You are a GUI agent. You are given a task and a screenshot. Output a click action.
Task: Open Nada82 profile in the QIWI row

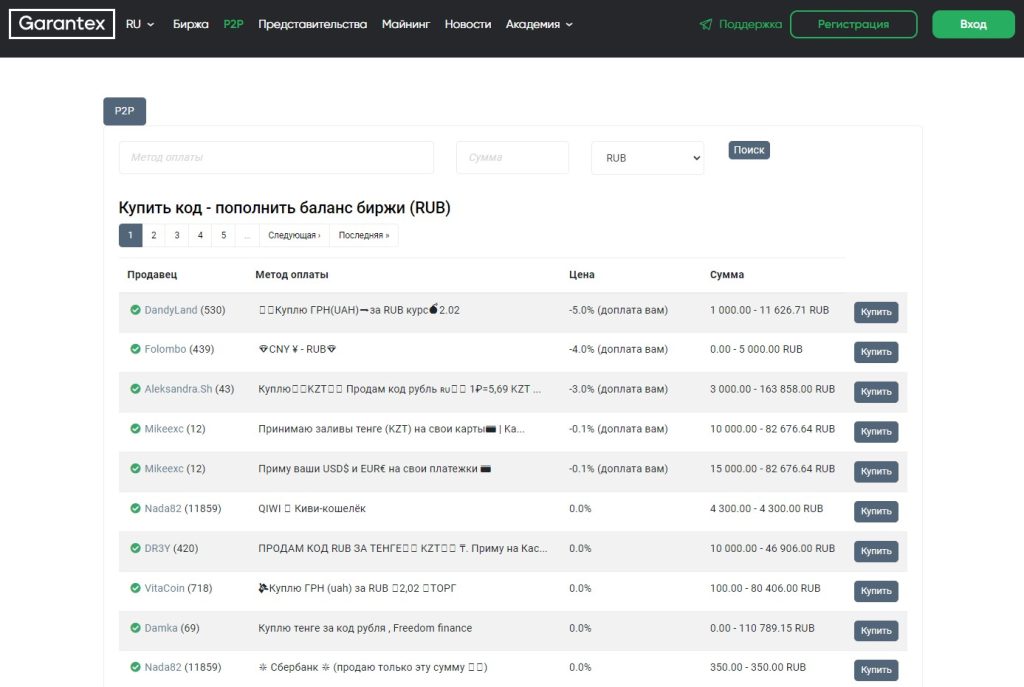[x=163, y=509]
